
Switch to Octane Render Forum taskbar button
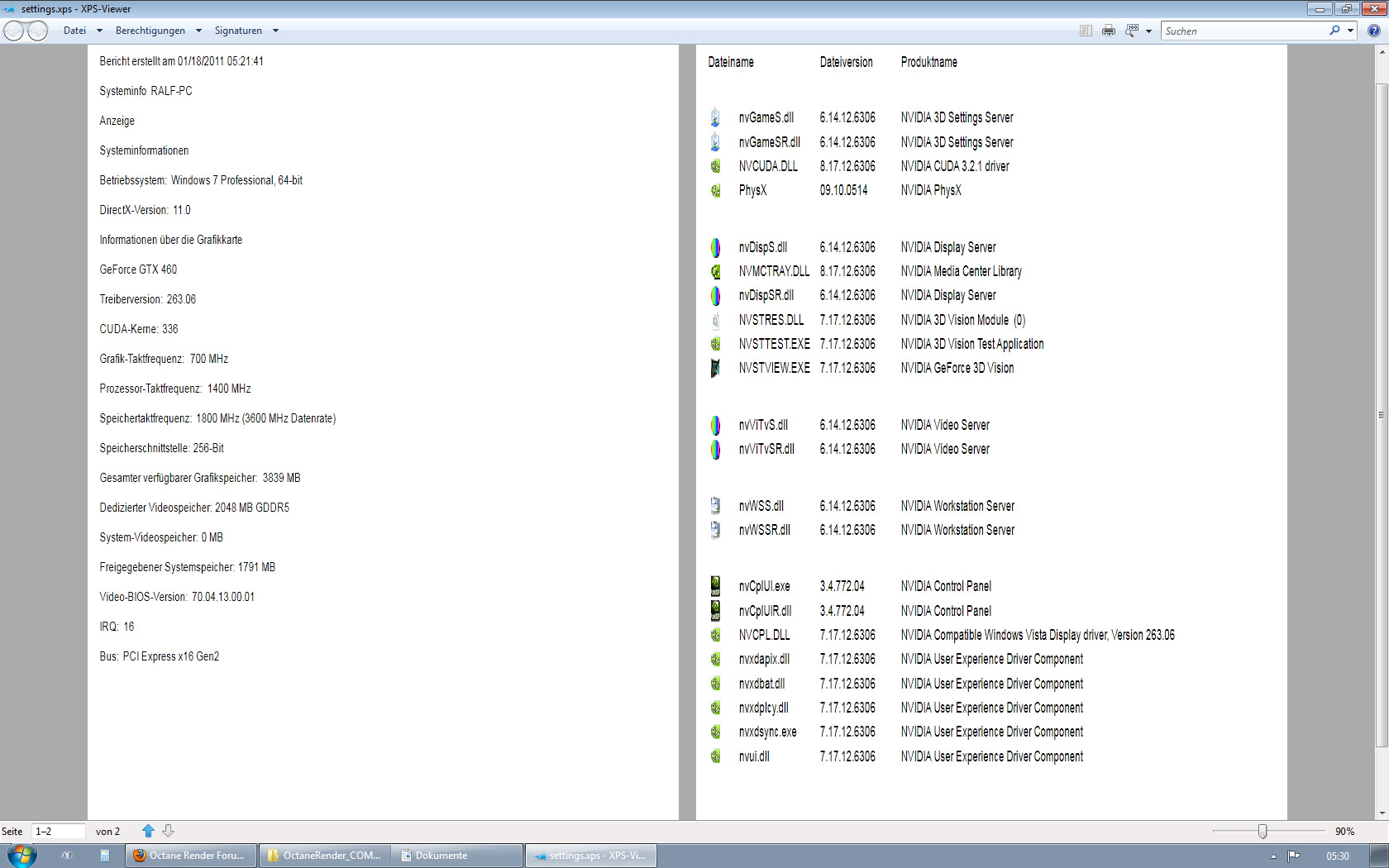point(190,856)
